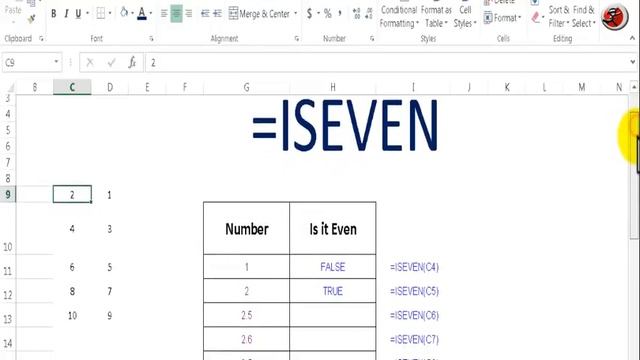Decrease decimal places

click(x=369, y=14)
